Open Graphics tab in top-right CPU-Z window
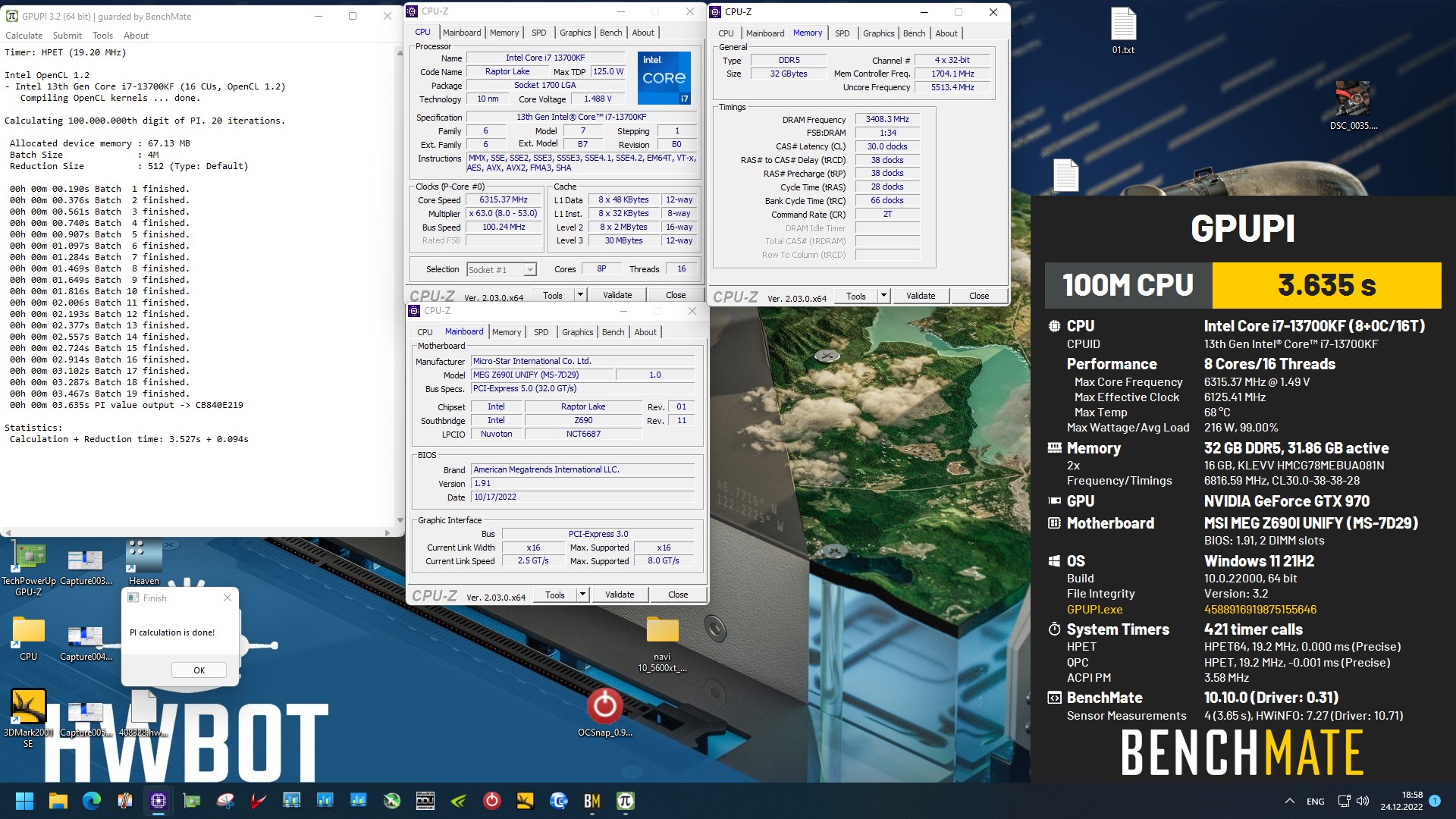Screen dimensions: 1456x819 pyautogui.click(x=878, y=33)
